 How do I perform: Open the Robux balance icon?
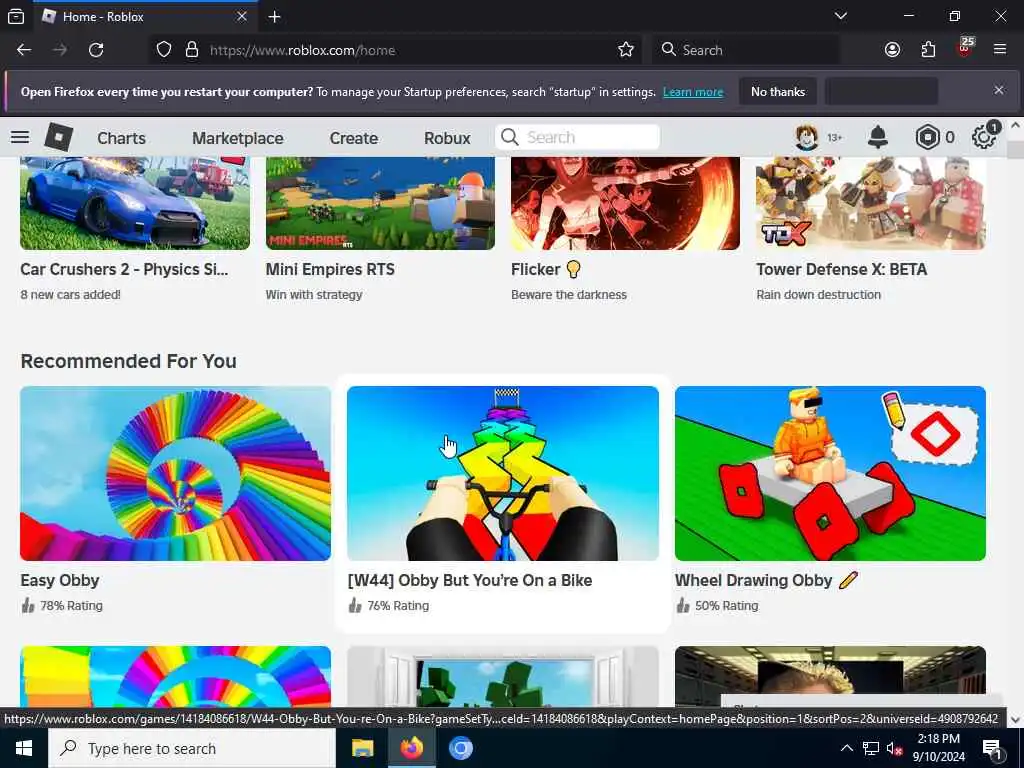(x=927, y=137)
